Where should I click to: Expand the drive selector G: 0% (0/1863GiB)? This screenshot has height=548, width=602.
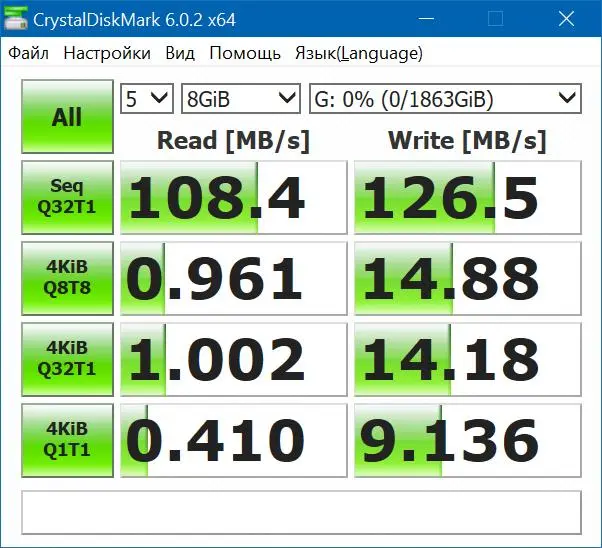[445, 99]
